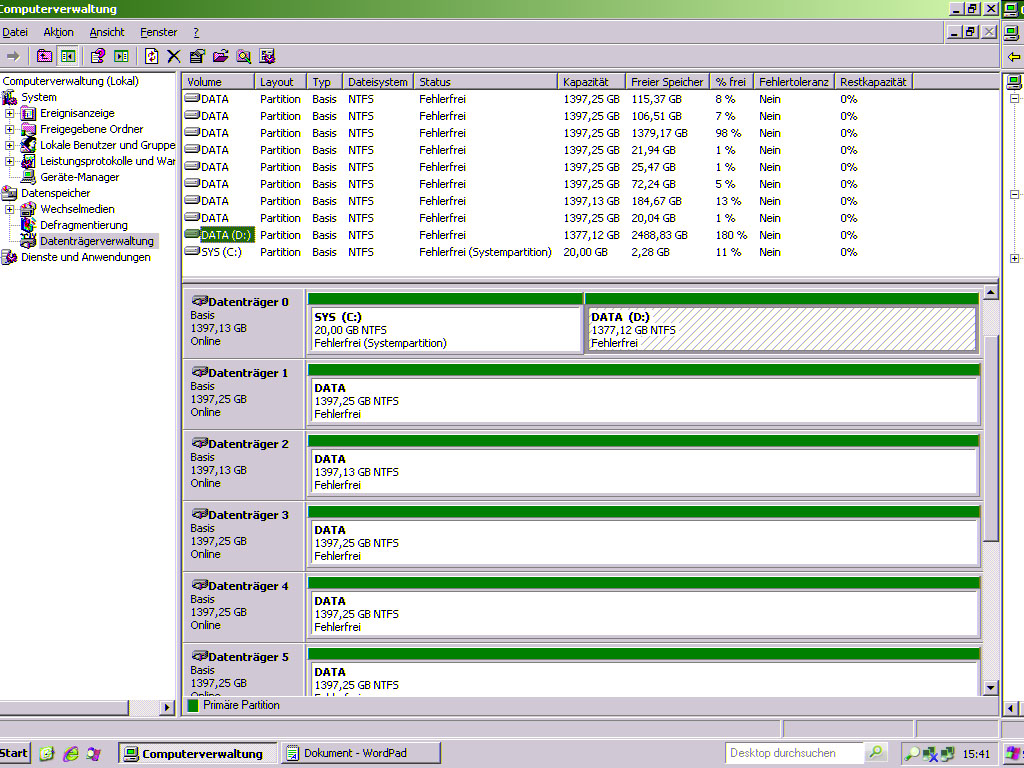This screenshot has height=768, width=1024.
Task: Open the Ansicht menu
Action: point(107,32)
